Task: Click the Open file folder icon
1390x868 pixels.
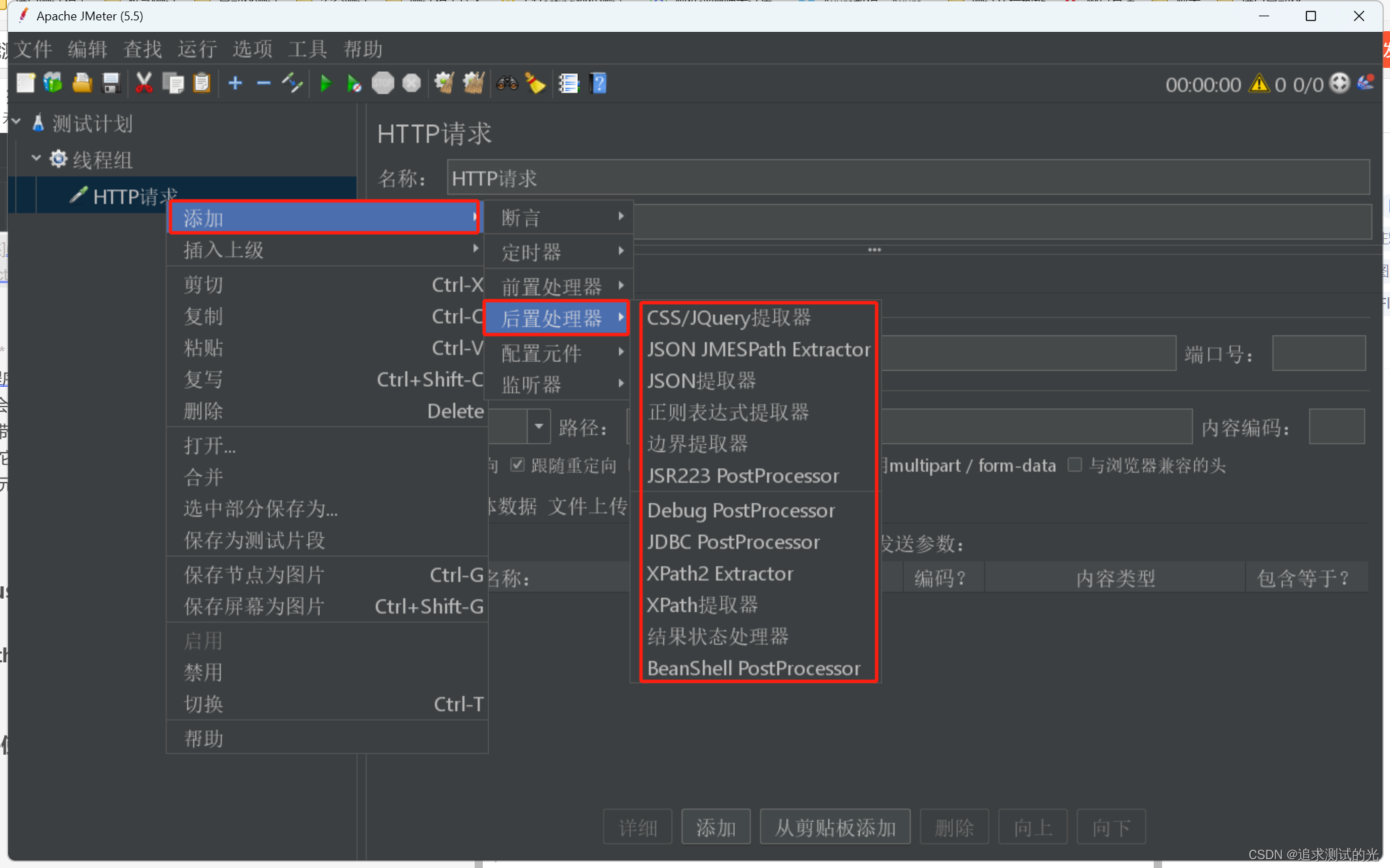Action: coord(82,83)
